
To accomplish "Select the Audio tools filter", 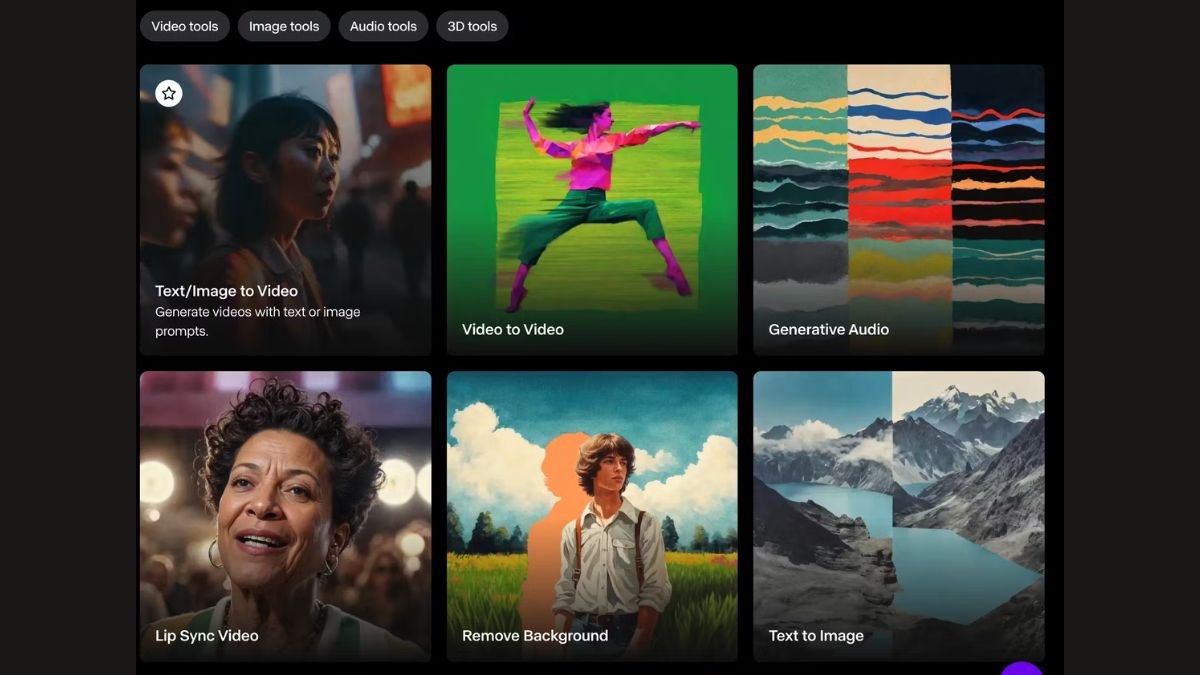I will [383, 26].
